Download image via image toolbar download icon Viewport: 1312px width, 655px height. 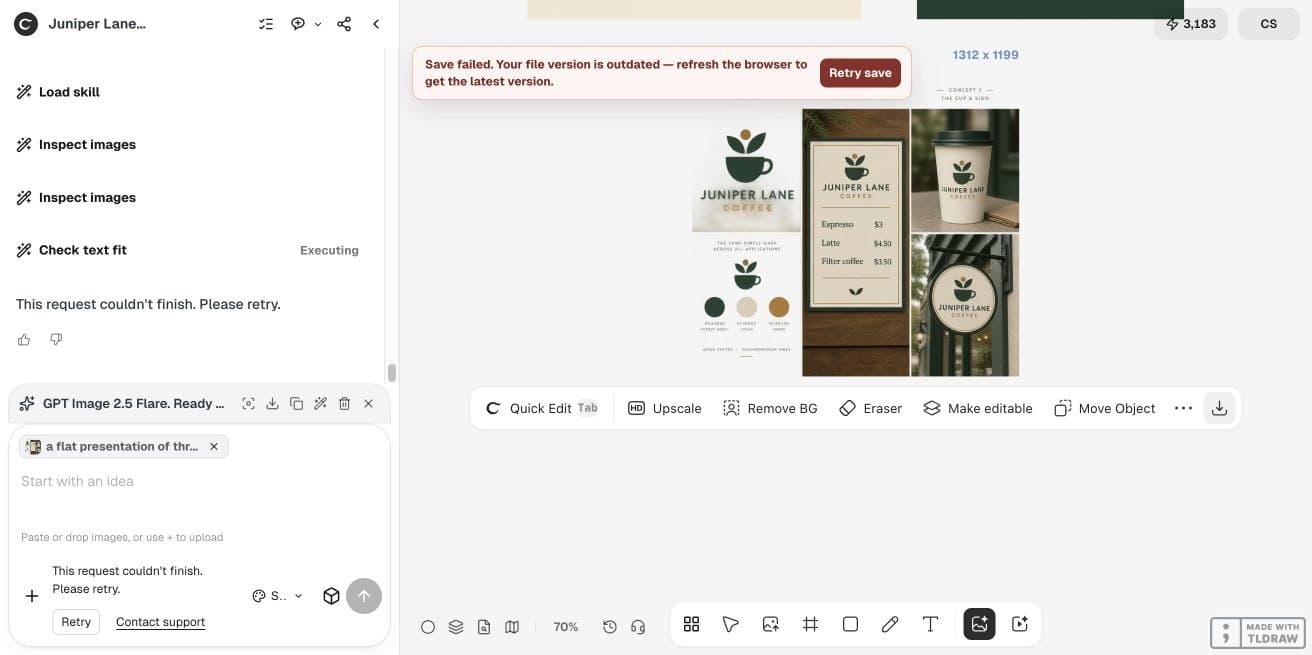pos(1219,408)
